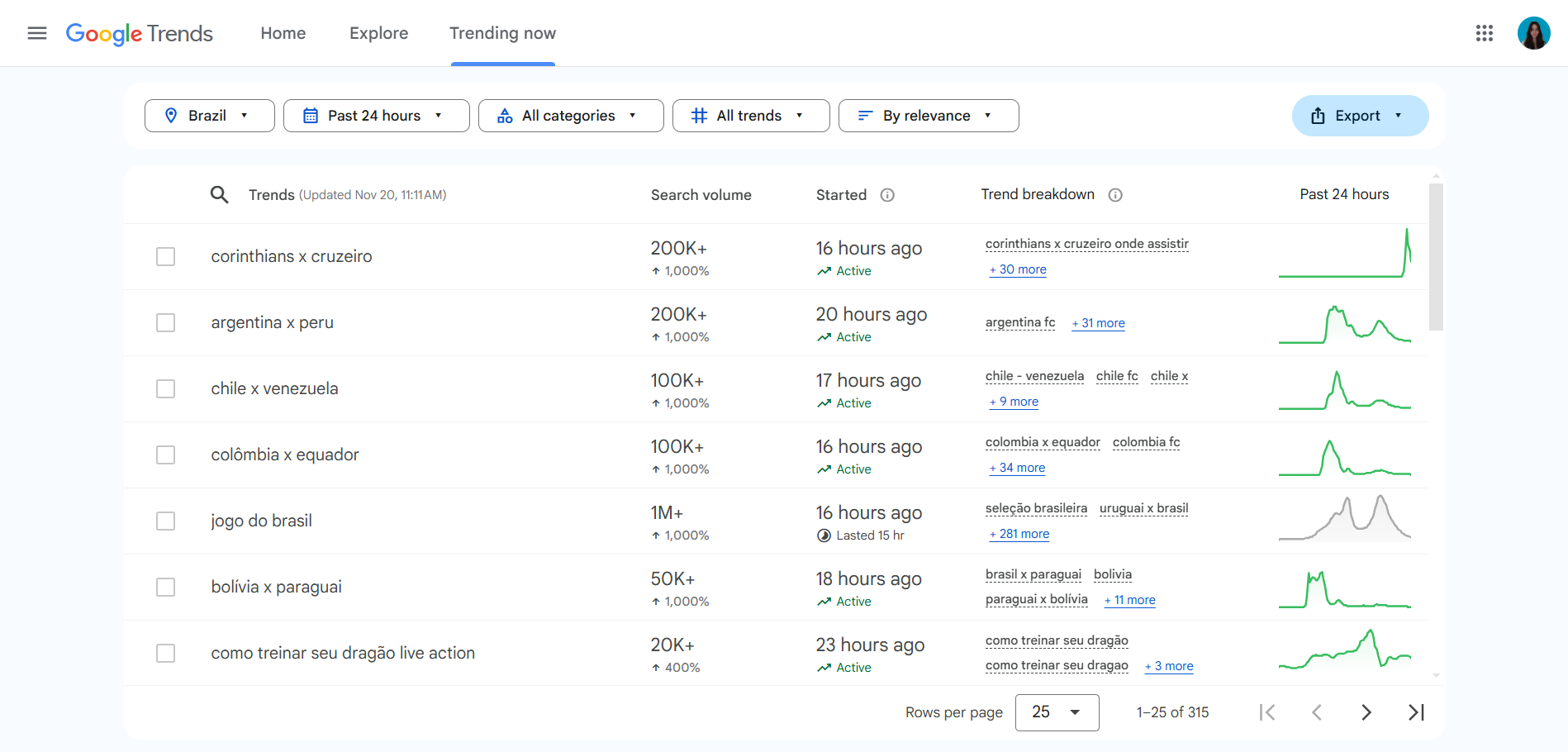Go to the previous page of results
This screenshot has width=1568, height=752.
1317,712
